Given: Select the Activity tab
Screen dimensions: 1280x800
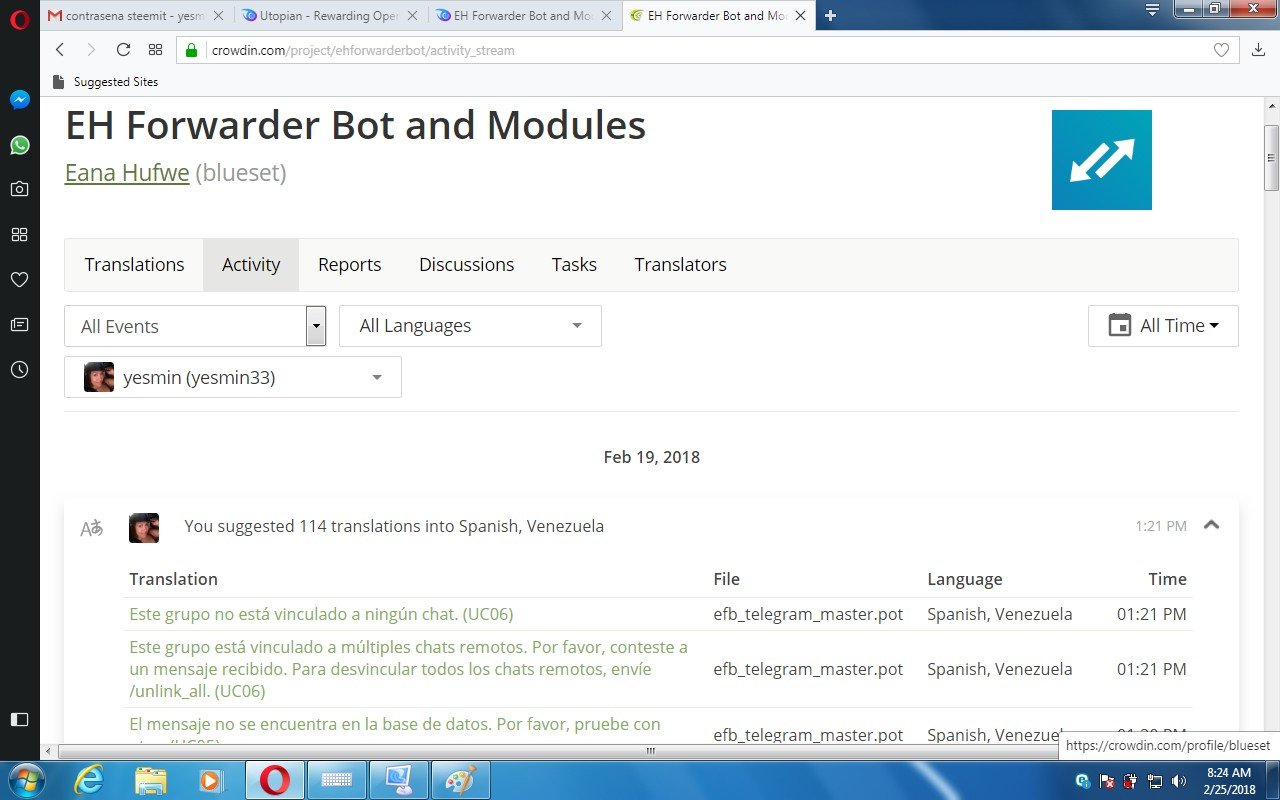Looking at the screenshot, I should (251, 265).
